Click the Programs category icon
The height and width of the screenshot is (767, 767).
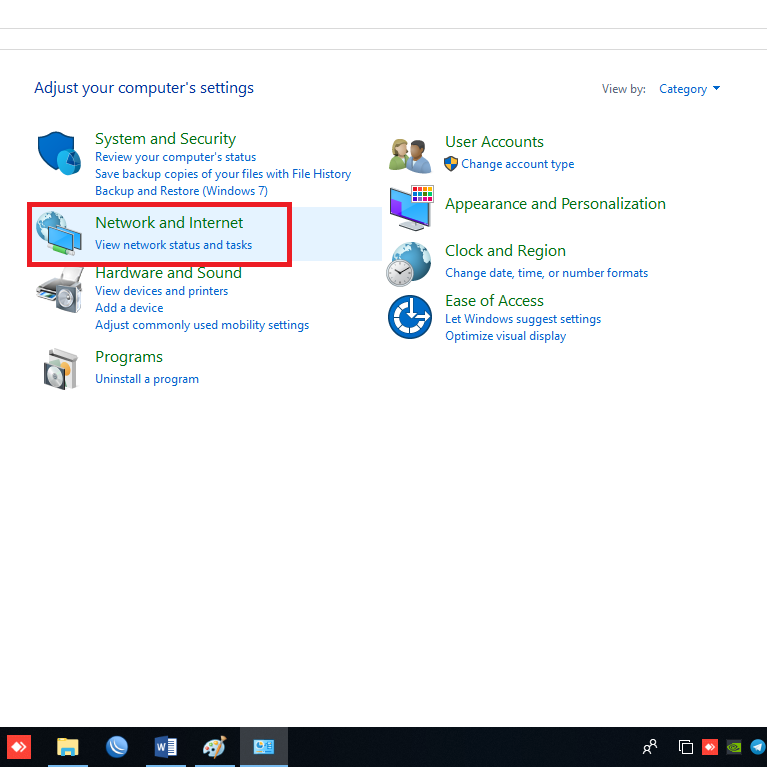coord(59,368)
